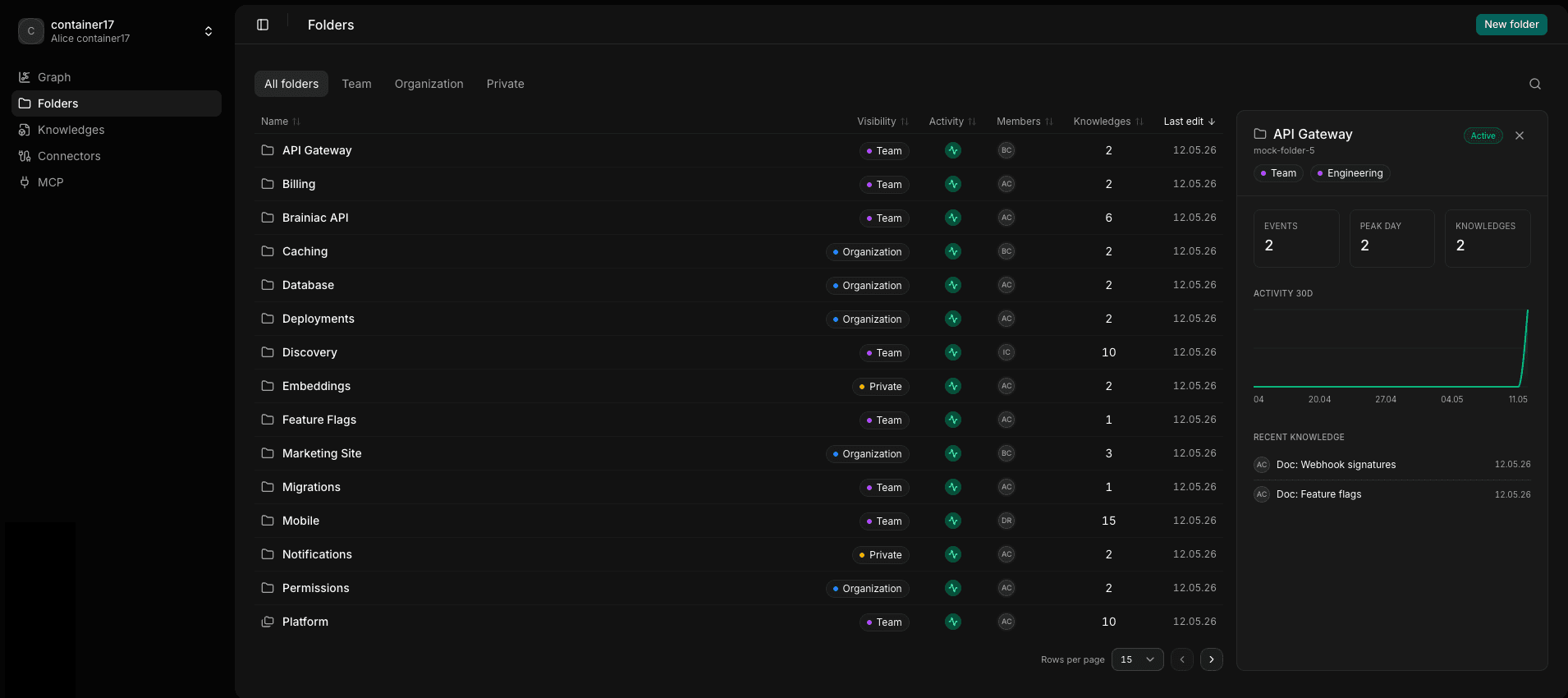Sort by the Knowledges column
This screenshot has width=1568, height=698.
coord(1108,122)
